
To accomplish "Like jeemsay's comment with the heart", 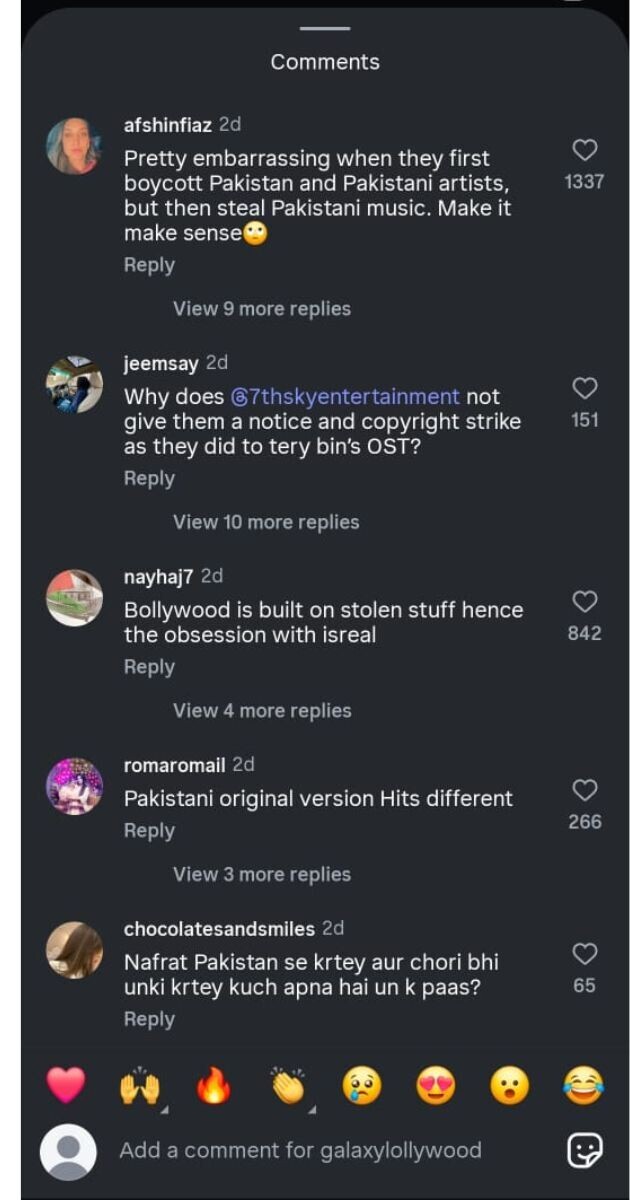I will coord(584,388).
